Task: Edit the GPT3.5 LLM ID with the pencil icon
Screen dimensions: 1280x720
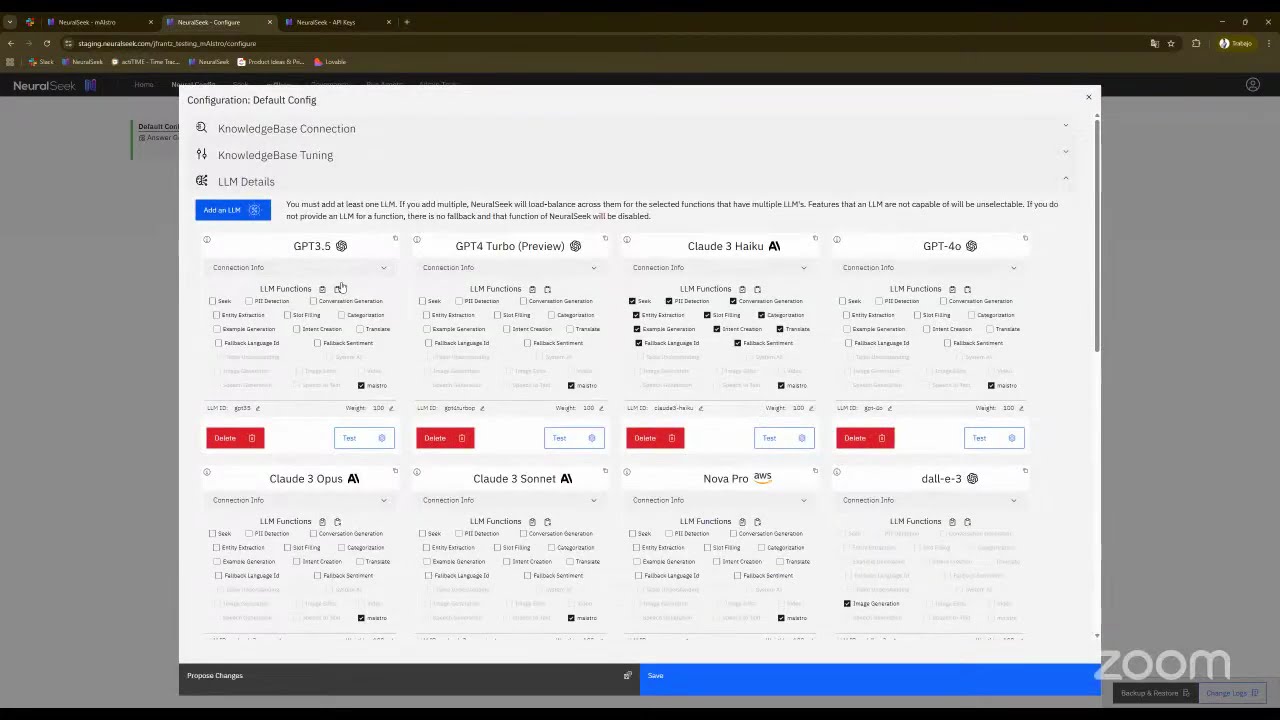Action: click(x=257, y=408)
